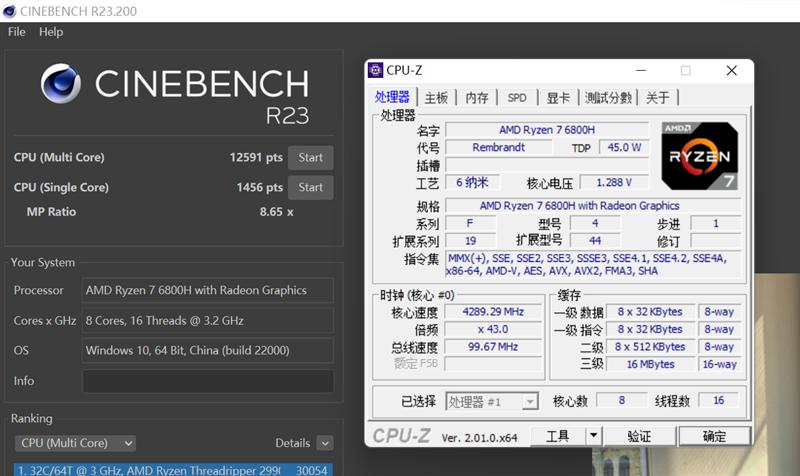This screenshot has width=800, height=476.
Task: Click the 6 纳米 technology value
Action: coord(472,182)
